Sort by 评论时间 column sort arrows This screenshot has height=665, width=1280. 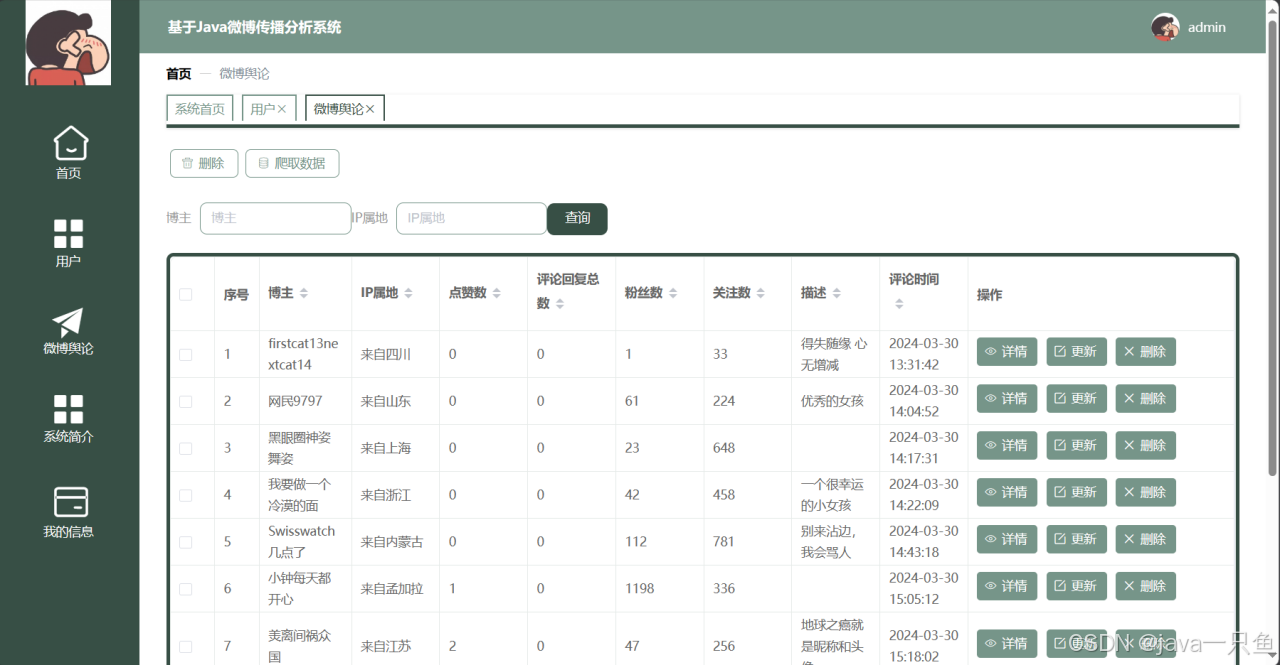pyautogui.click(x=899, y=304)
